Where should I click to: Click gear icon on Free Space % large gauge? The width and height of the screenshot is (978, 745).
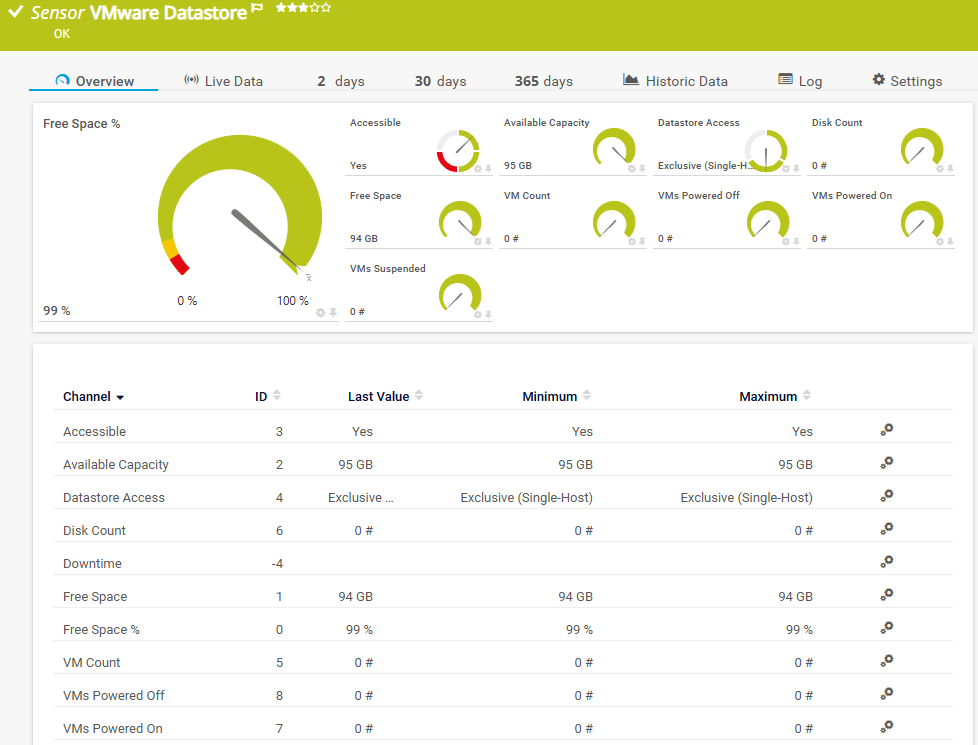[x=321, y=313]
